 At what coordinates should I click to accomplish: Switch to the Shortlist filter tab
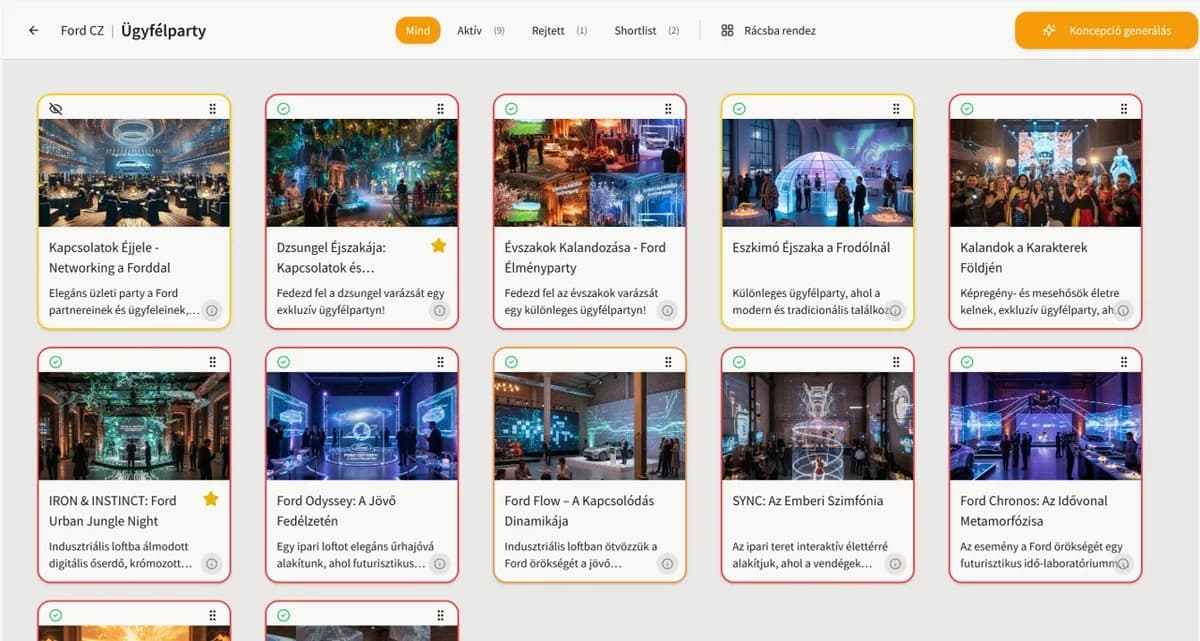pyautogui.click(x=646, y=31)
